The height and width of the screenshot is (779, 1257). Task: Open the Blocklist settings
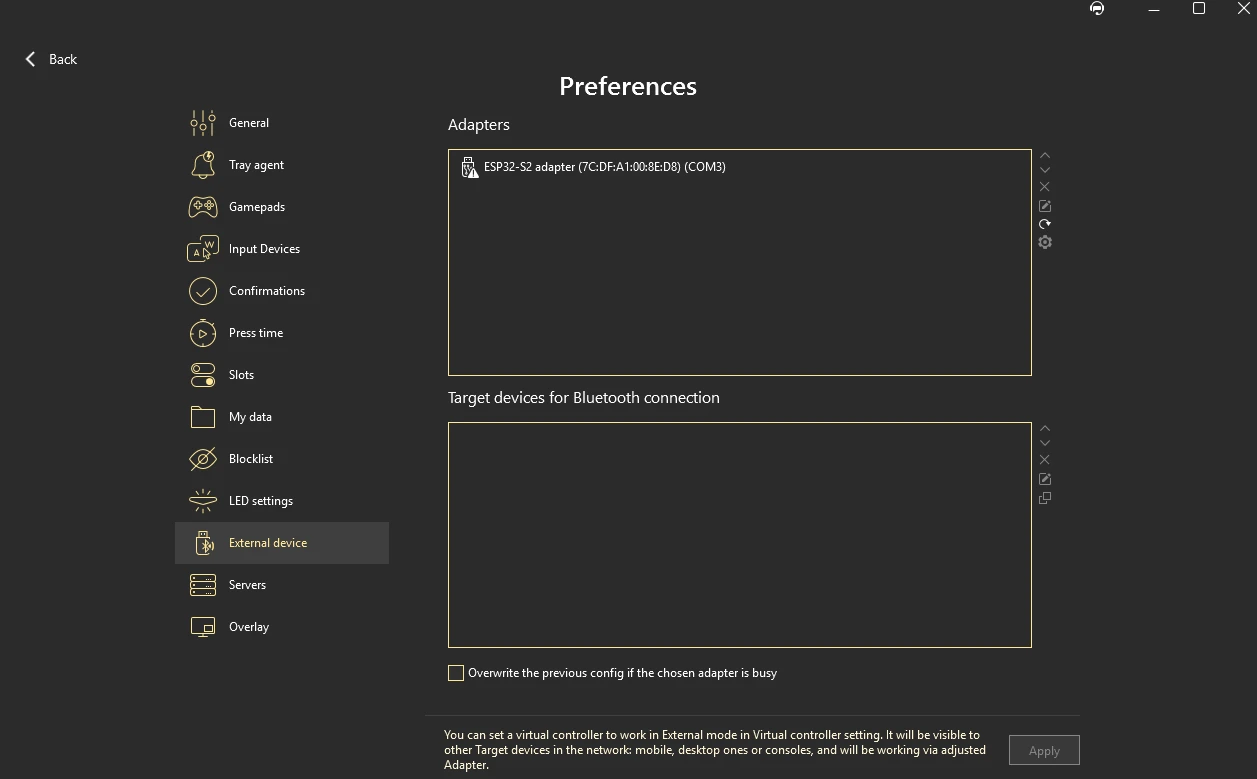281,459
